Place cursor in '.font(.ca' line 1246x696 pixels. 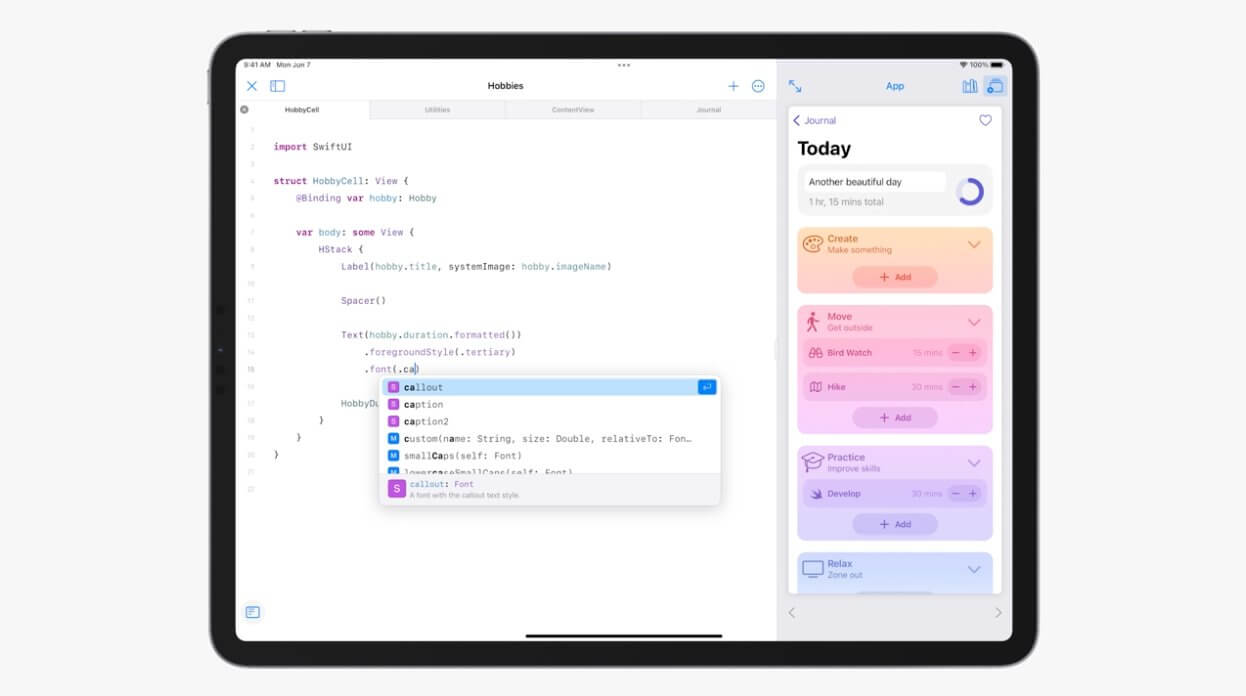tap(391, 369)
